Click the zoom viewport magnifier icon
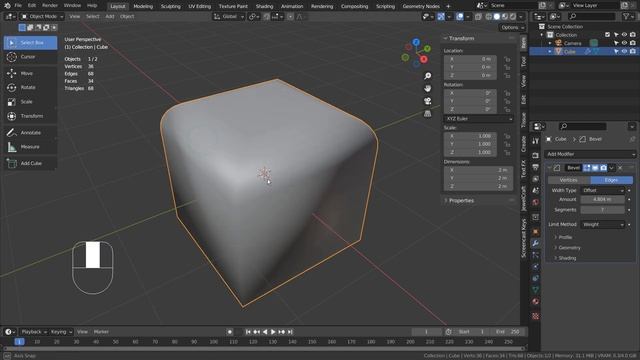The width and height of the screenshot is (640, 360). tap(427, 76)
